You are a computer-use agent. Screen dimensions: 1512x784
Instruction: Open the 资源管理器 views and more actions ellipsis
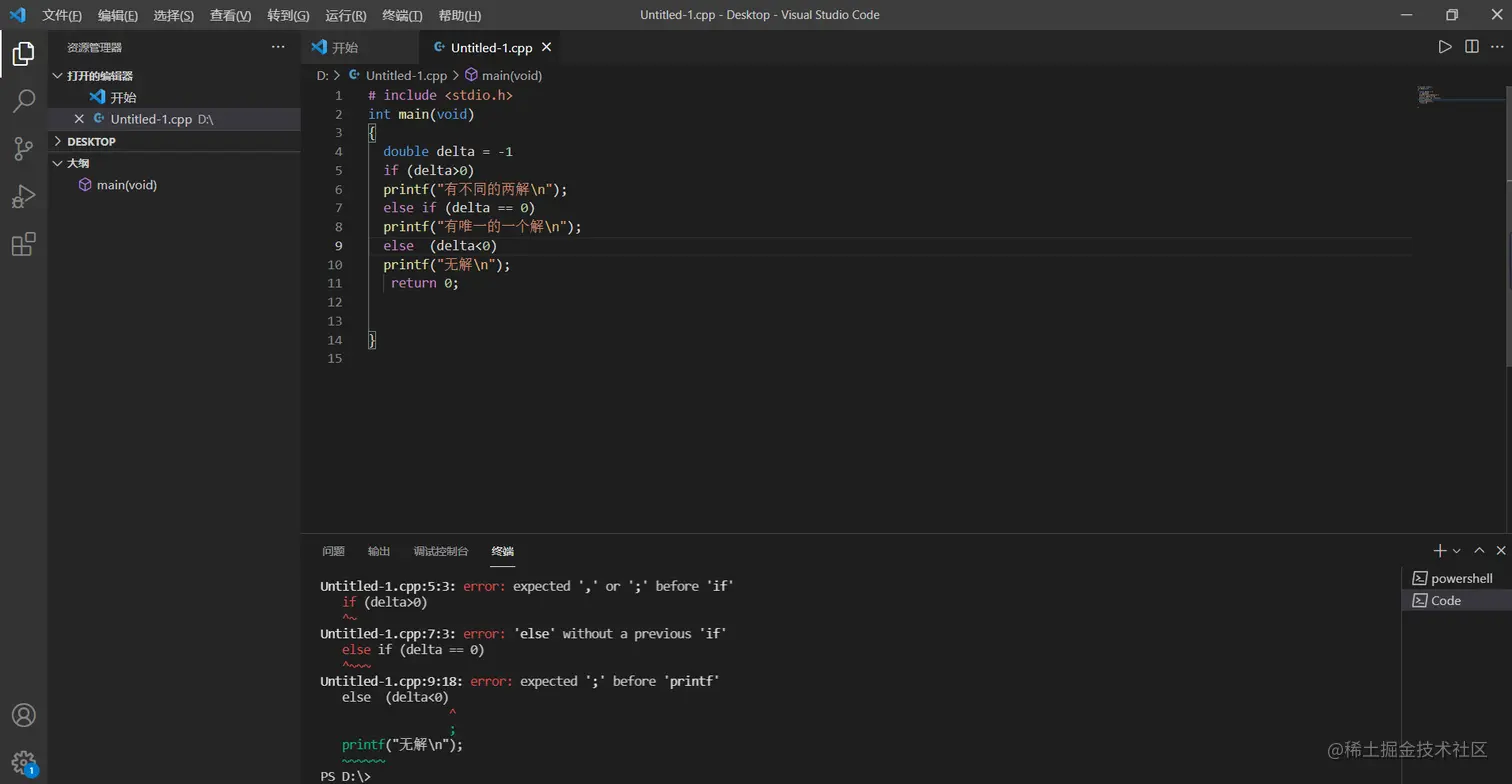278,47
